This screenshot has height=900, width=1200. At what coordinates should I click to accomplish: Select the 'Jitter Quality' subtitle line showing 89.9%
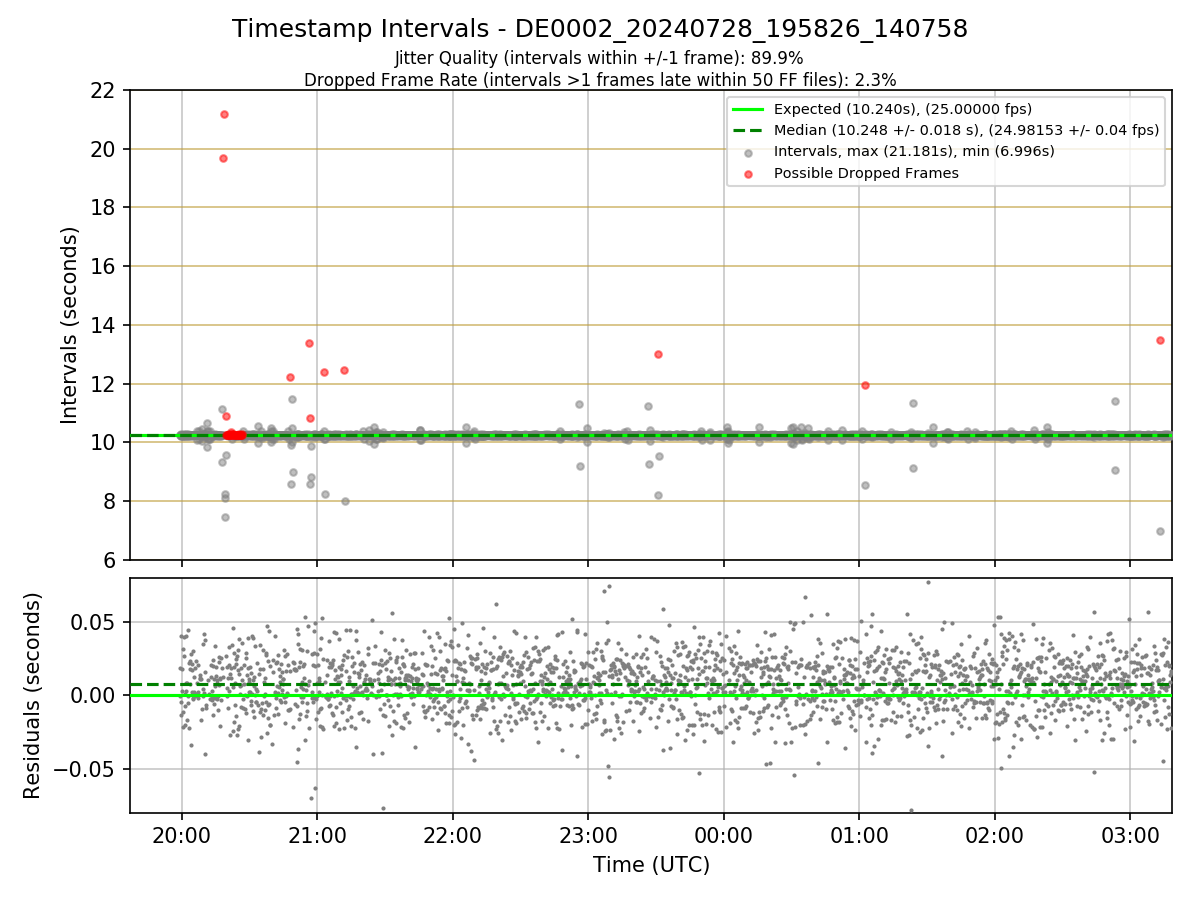599,58
